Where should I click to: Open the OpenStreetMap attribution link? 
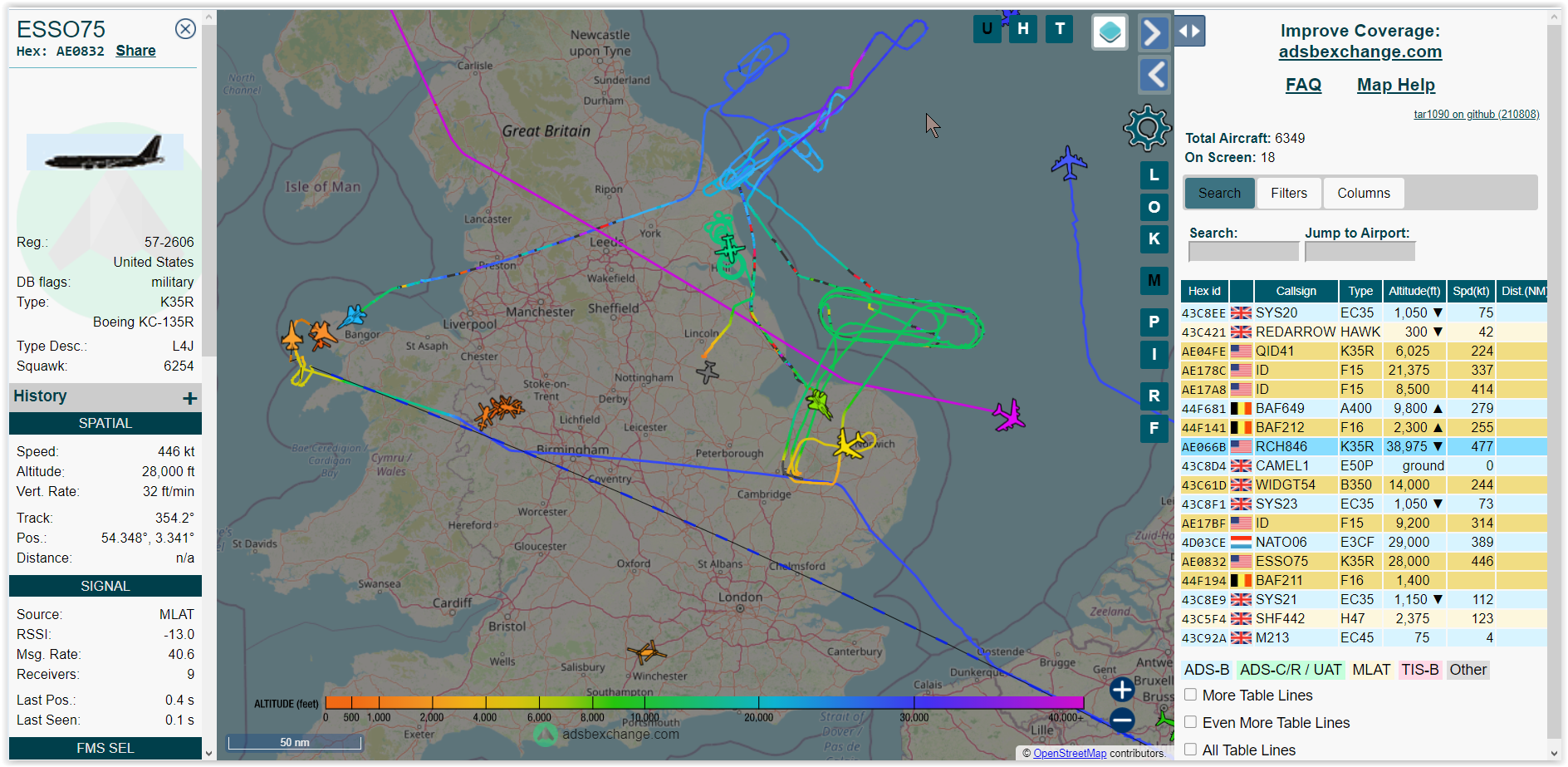pyautogui.click(x=1070, y=754)
